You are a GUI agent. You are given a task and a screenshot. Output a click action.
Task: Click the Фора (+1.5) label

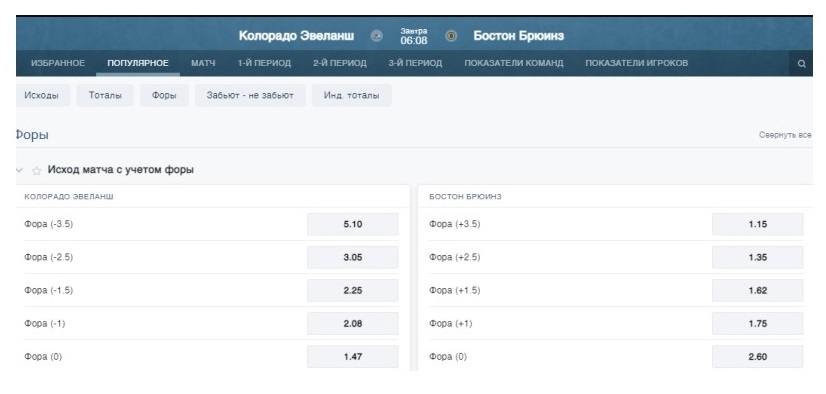455,291
